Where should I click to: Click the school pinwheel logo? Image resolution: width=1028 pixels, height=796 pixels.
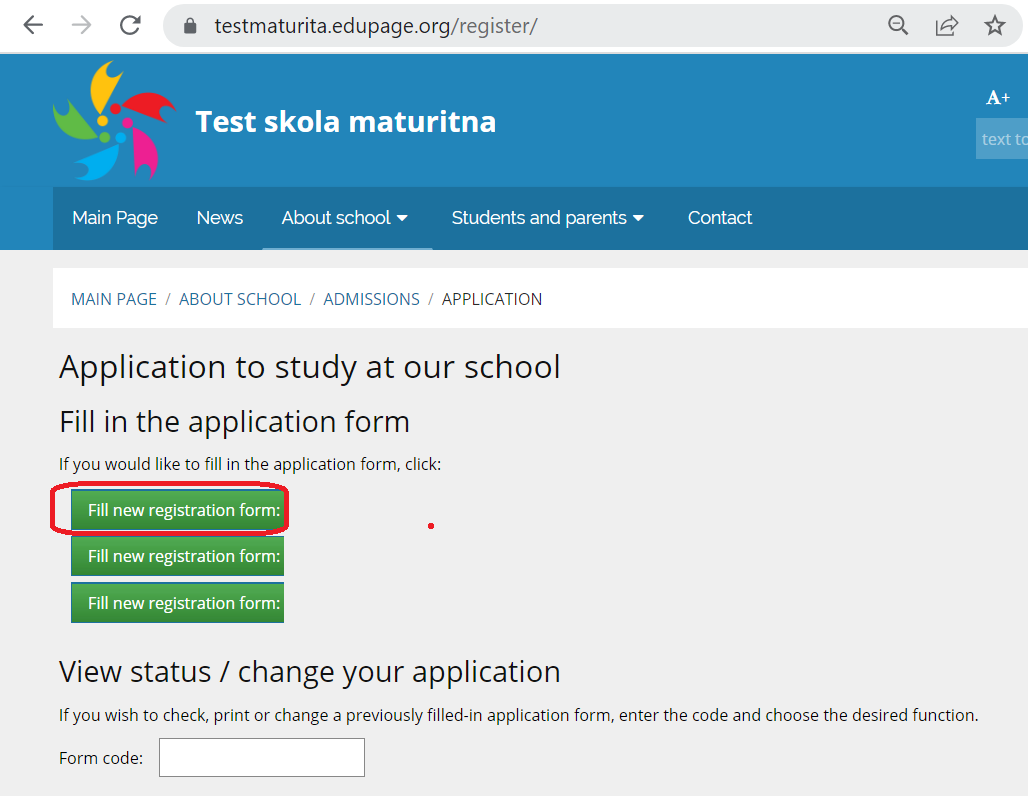(x=113, y=121)
